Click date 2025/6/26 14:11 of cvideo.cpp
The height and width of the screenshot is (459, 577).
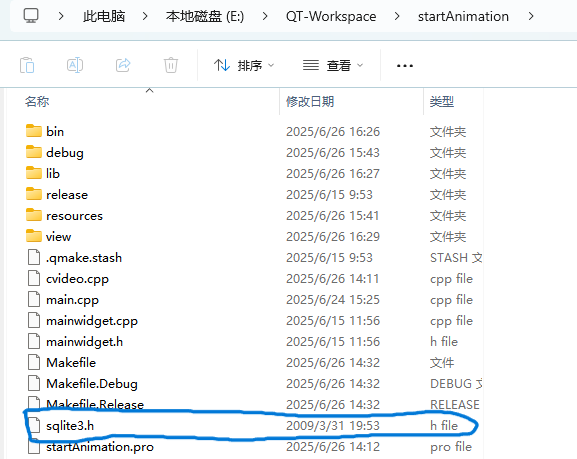333,279
